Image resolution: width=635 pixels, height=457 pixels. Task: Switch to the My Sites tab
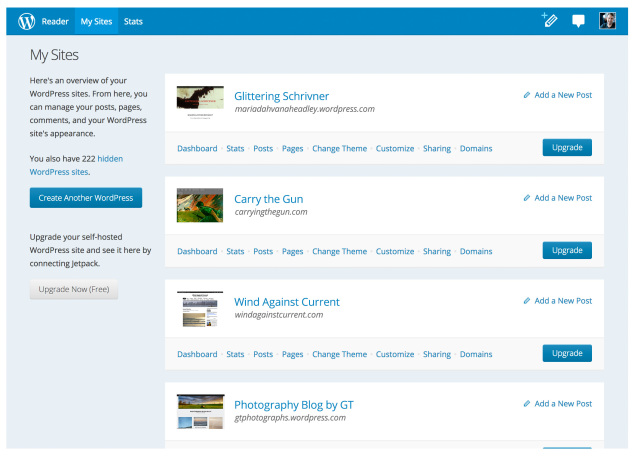[96, 21]
